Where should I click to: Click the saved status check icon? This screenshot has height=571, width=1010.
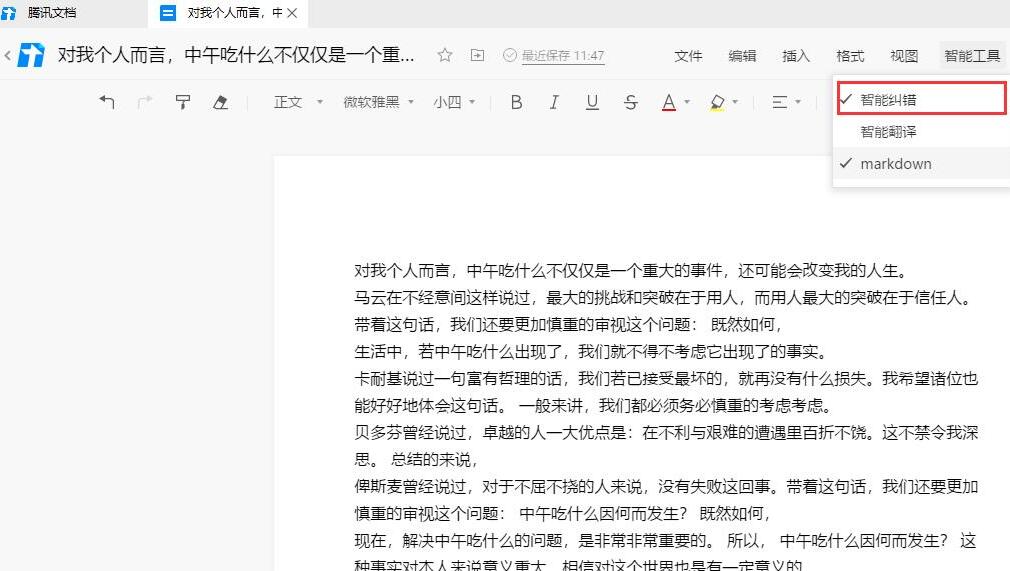(510, 55)
